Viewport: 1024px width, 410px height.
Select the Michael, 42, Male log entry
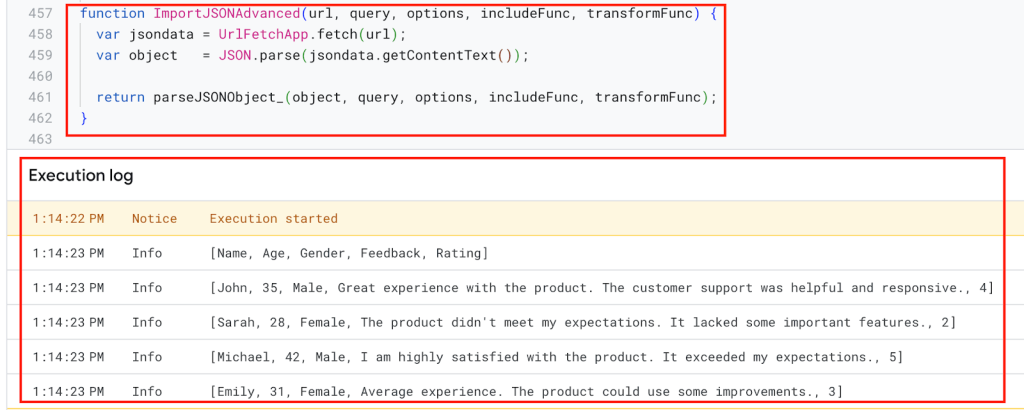pos(512,356)
